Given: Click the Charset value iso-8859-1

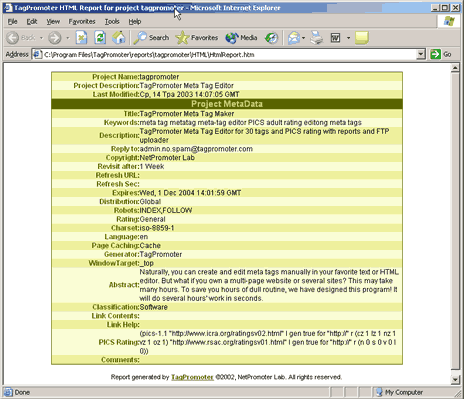Looking at the screenshot, I should [x=157, y=228].
